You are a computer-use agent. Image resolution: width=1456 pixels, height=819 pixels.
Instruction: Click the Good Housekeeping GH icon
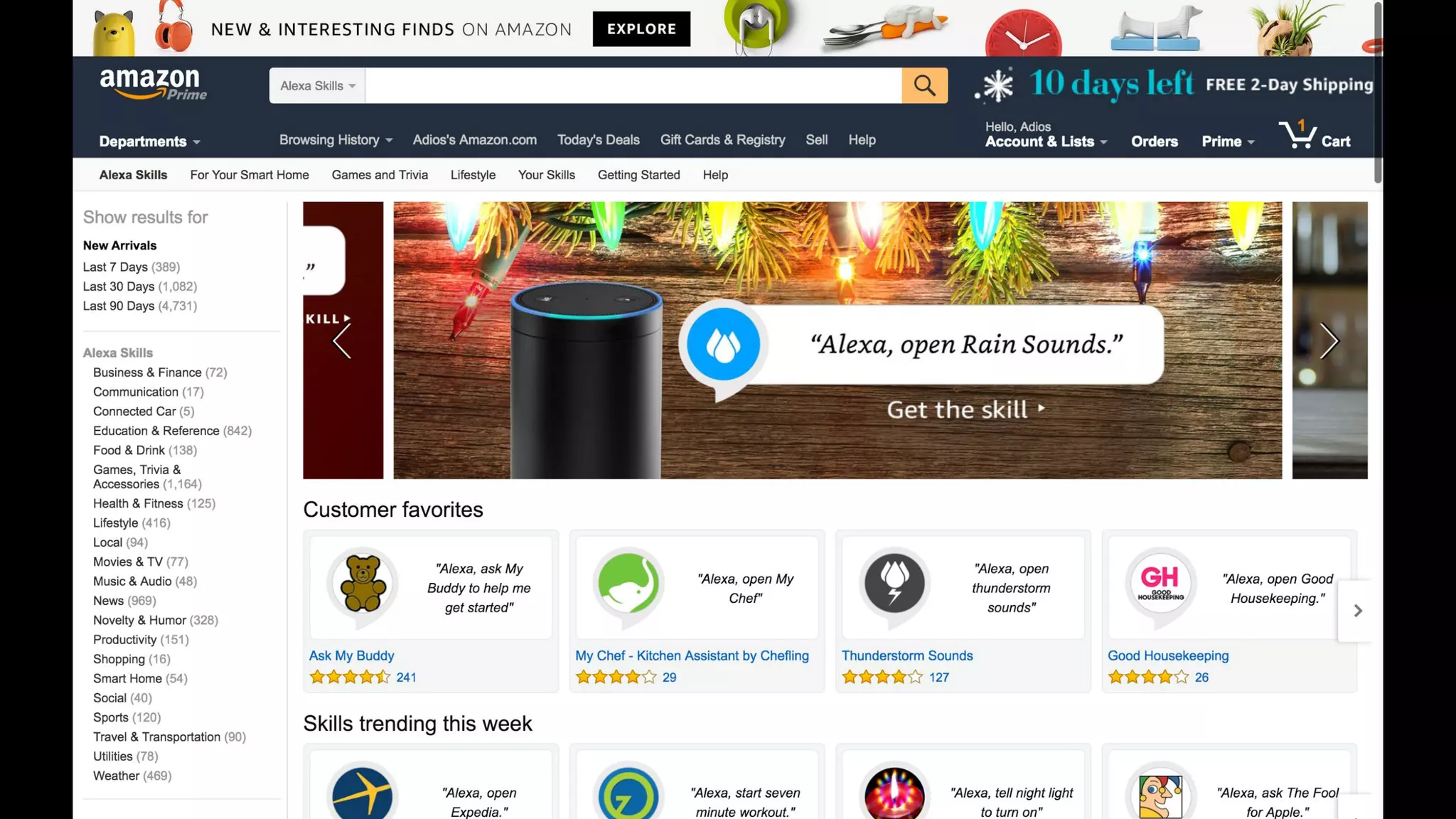1160,584
